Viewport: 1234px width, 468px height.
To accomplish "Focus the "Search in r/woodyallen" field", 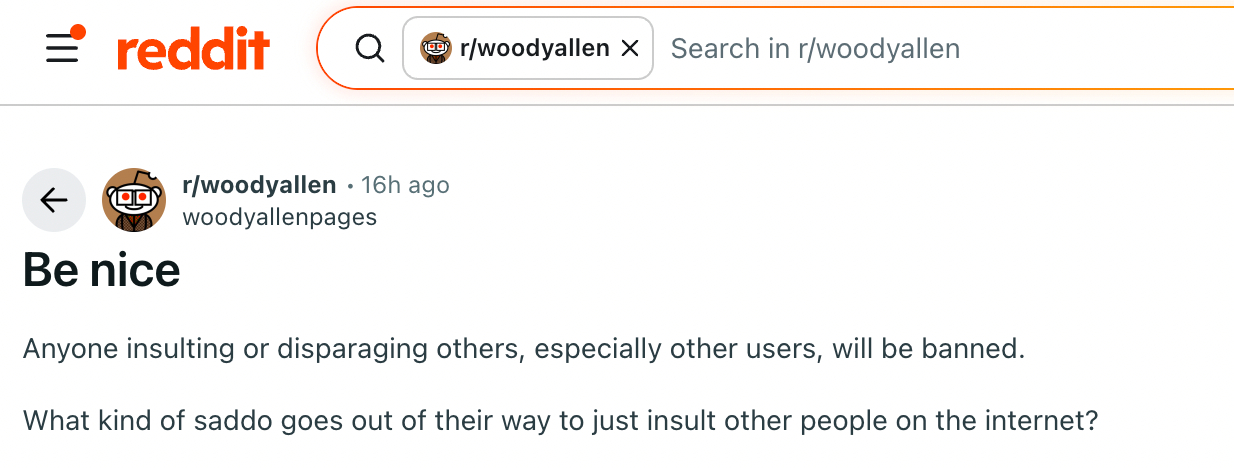I will pyautogui.click(x=900, y=48).
